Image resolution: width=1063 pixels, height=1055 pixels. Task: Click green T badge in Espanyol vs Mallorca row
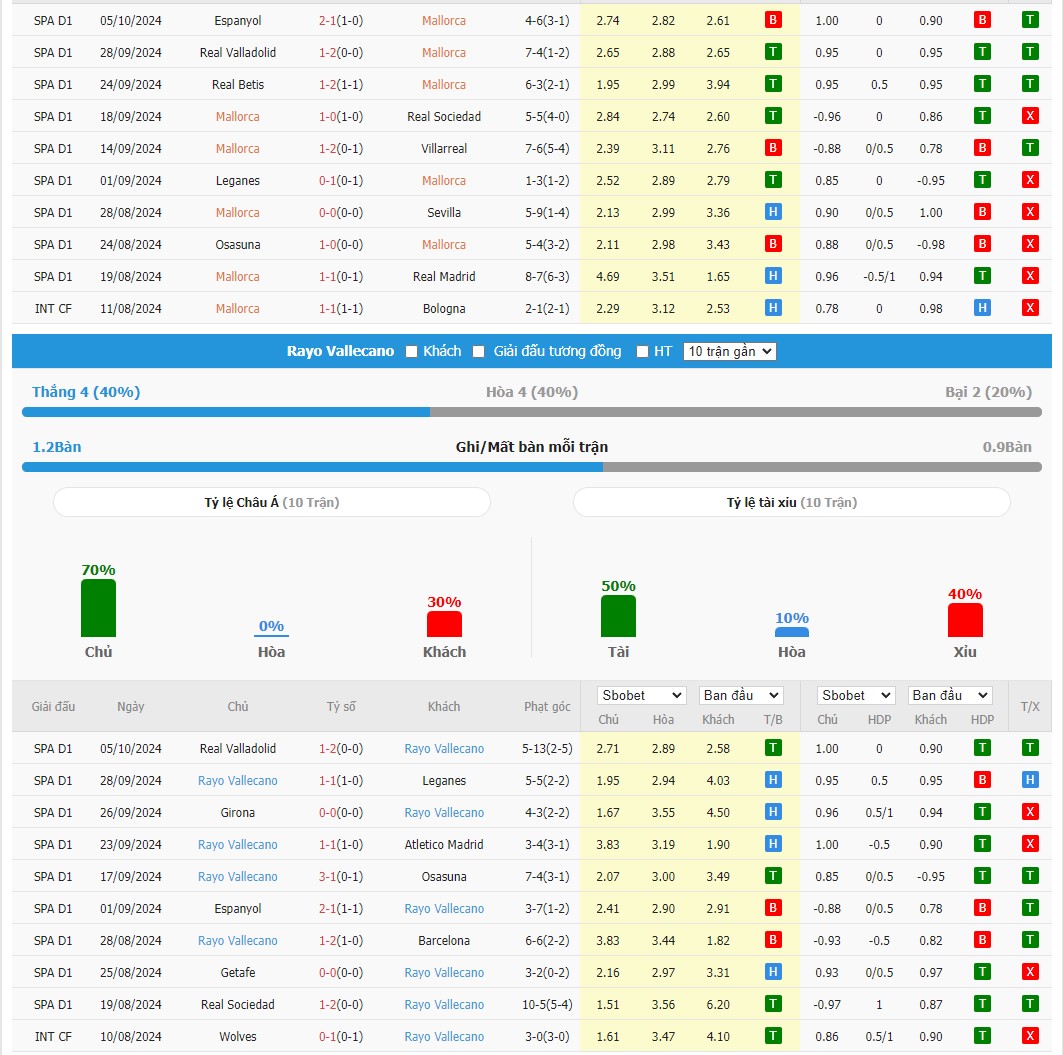click(x=1030, y=20)
